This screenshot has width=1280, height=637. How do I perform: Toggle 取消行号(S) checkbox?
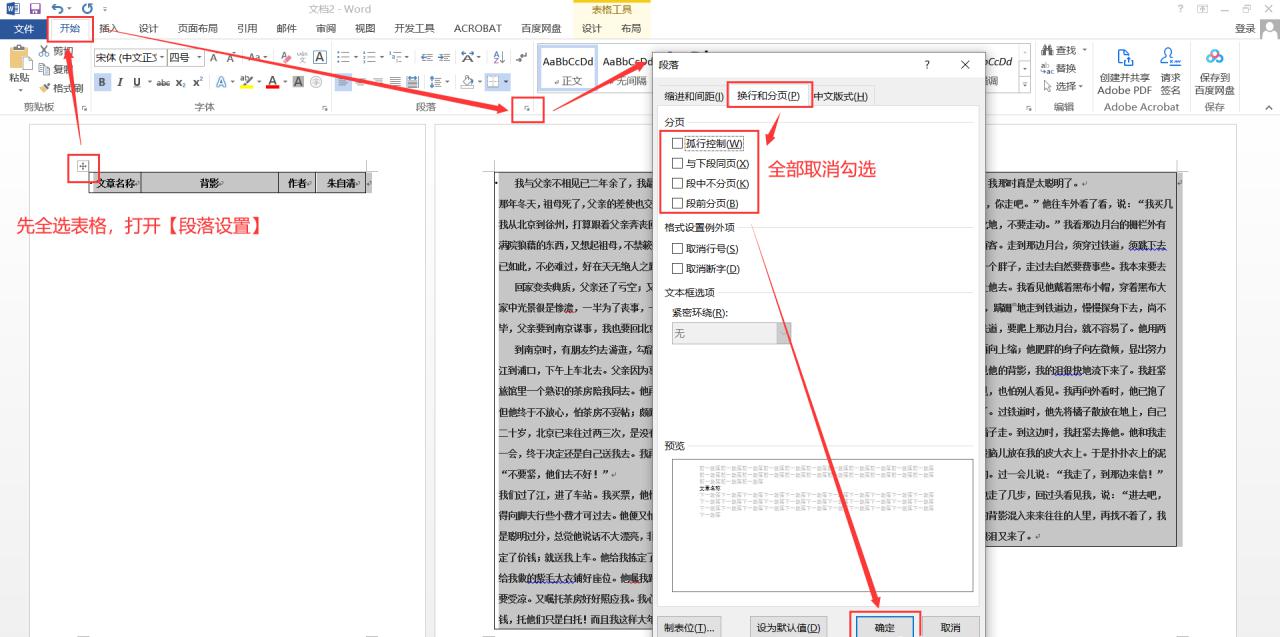677,248
